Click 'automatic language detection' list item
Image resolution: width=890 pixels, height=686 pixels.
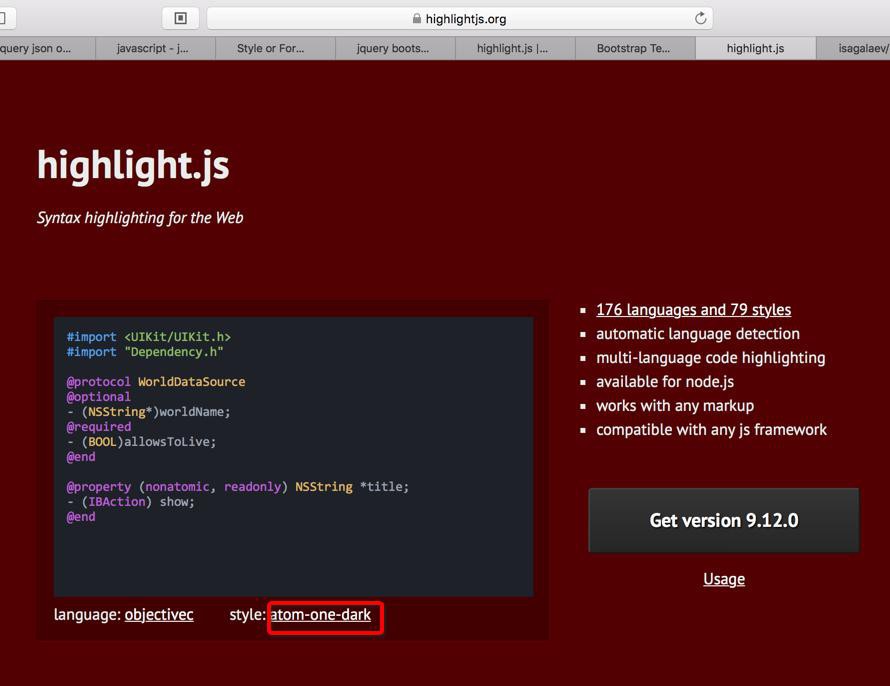pos(698,334)
